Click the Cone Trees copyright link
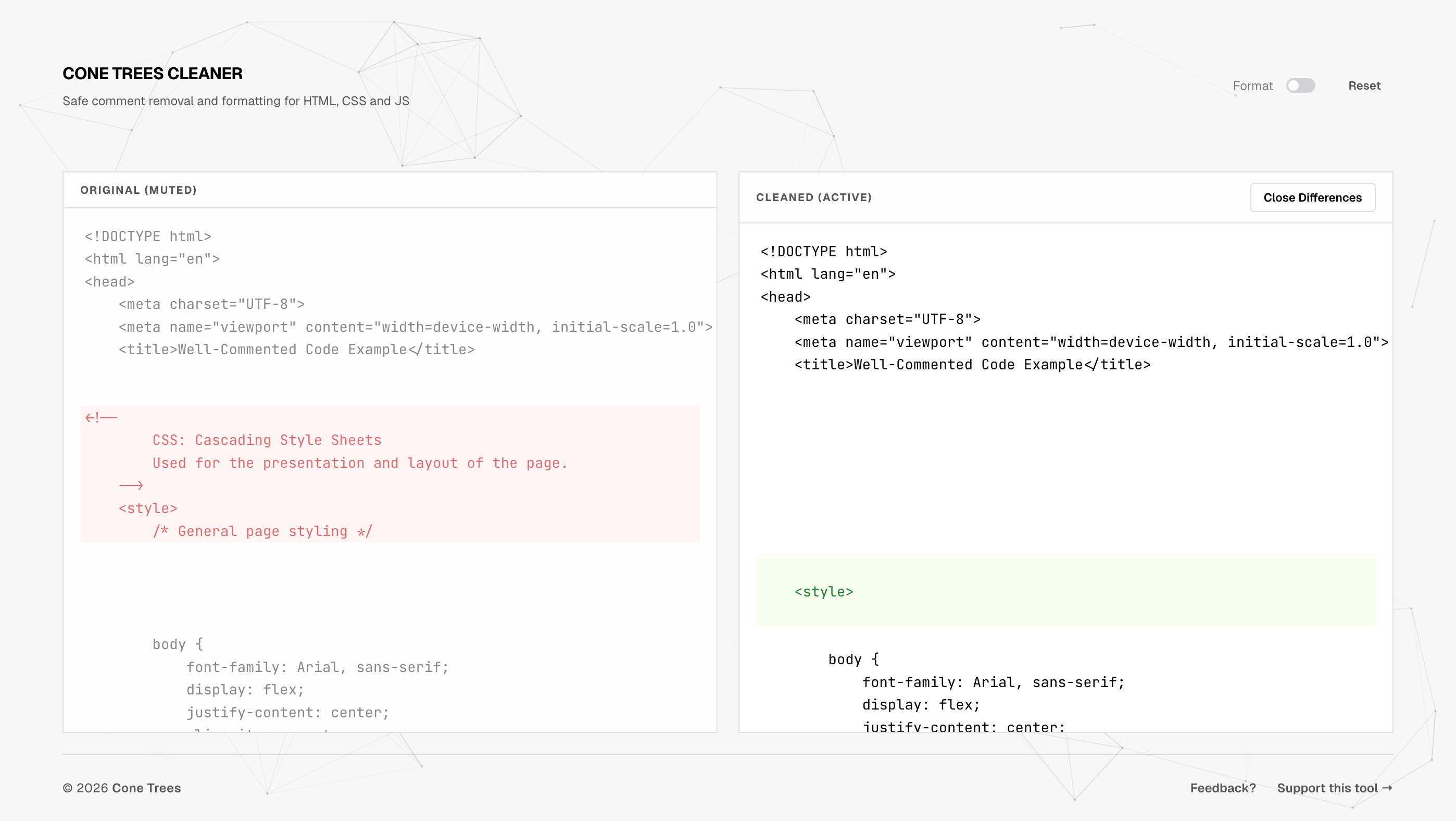Screen dimensions: 1456x821 coord(146,788)
